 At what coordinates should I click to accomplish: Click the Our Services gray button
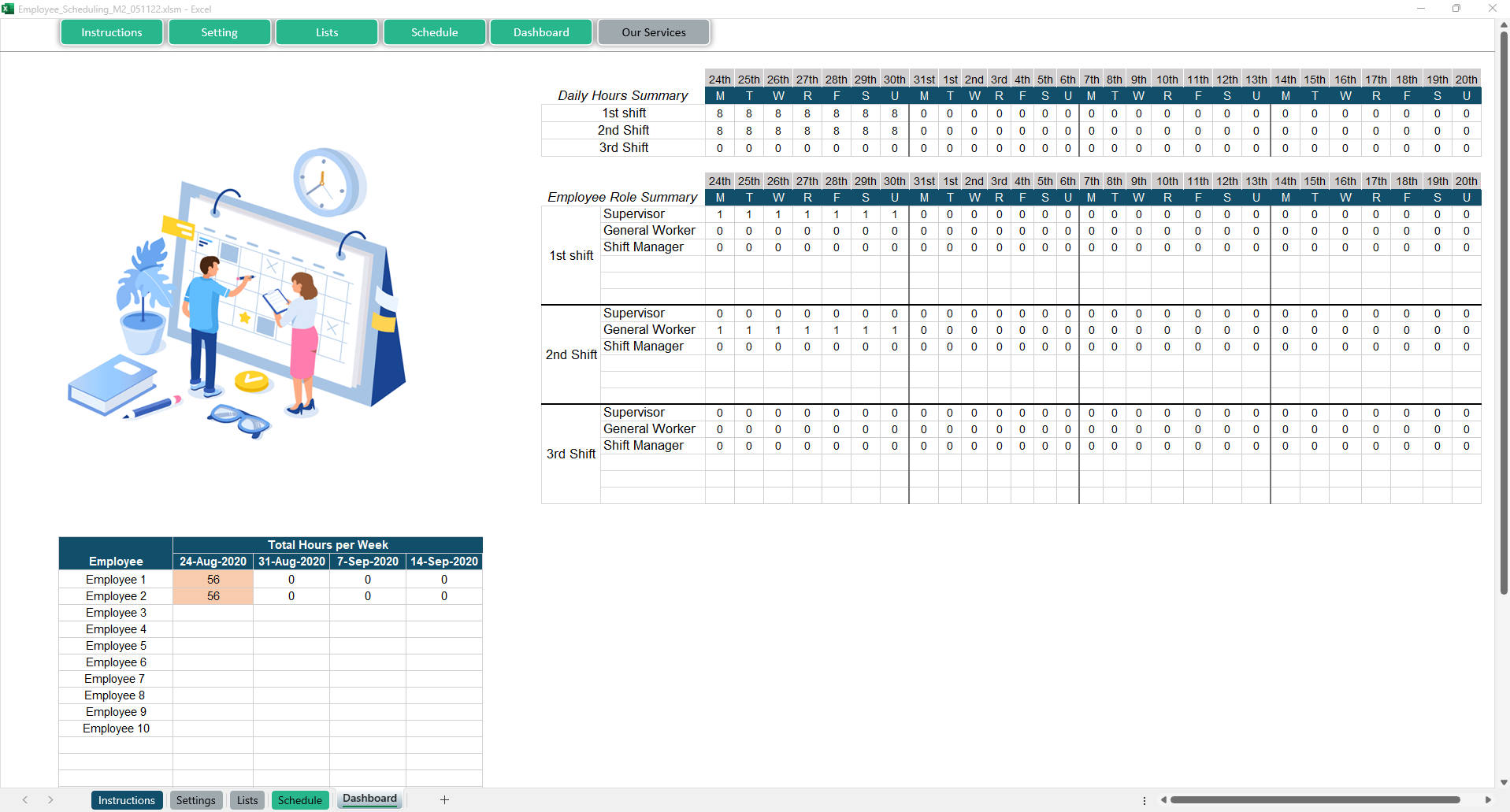653,32
